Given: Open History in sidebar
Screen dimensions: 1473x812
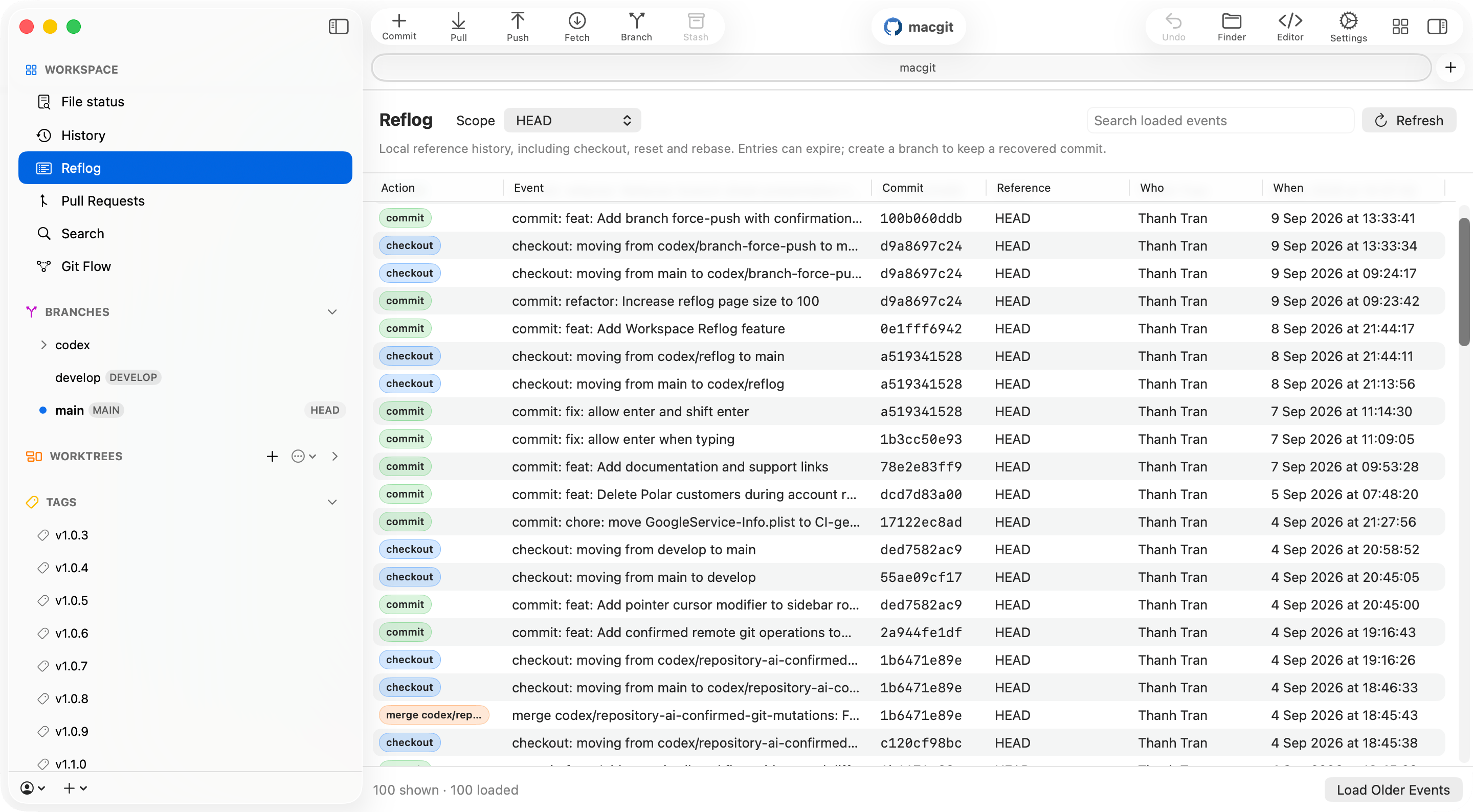Looking at the screenshot, I should (x=185, y=135).
